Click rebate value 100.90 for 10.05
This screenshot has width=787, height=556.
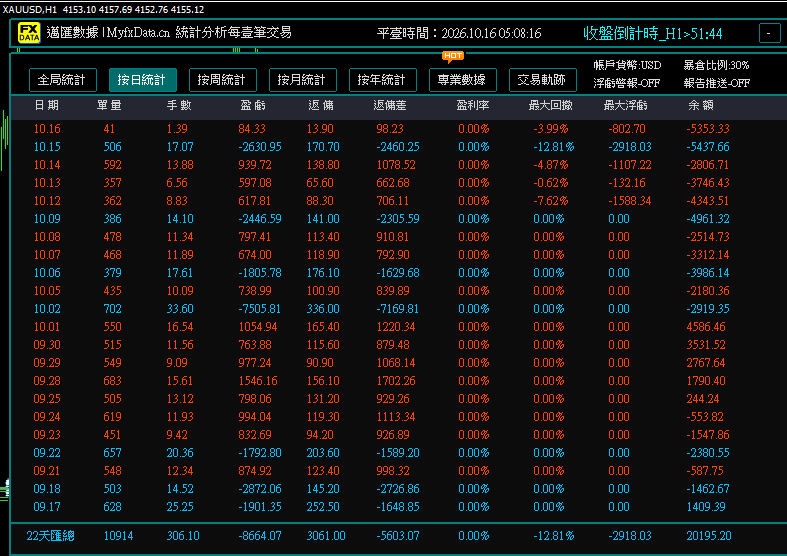click(323, 291)
